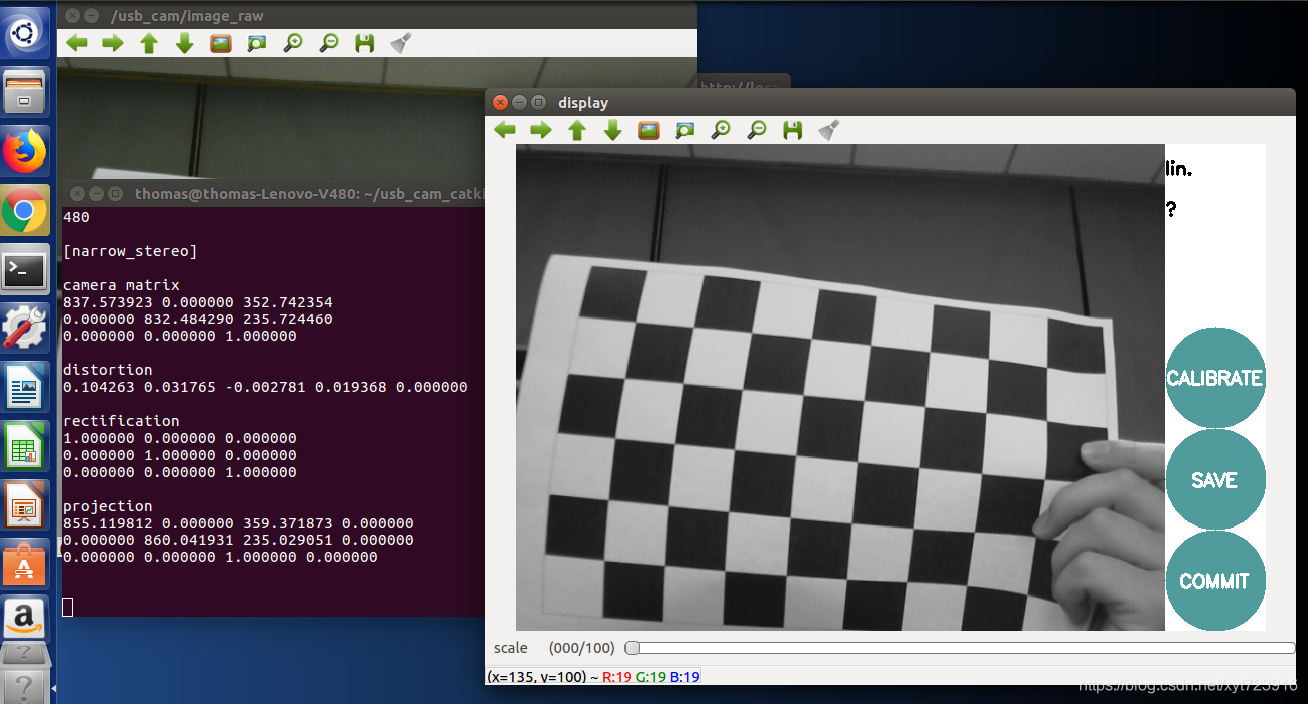Click fit-to-window magnifier icon in image_raw toolbar
Image resolution: width=1308 pixels, height=704 pixels.
click(257, 43)
